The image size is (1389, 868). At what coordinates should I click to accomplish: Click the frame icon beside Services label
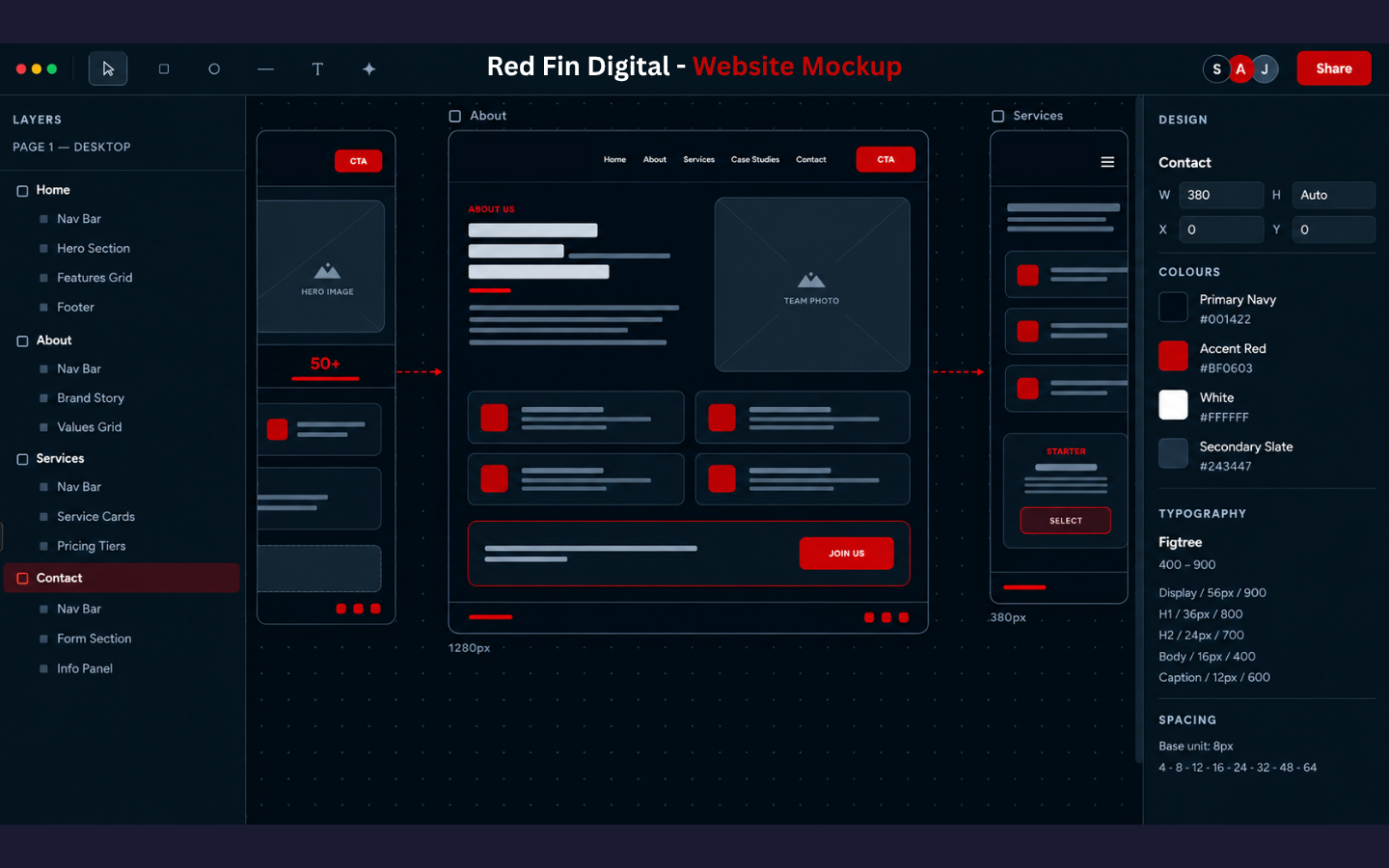tap(998, 116)
